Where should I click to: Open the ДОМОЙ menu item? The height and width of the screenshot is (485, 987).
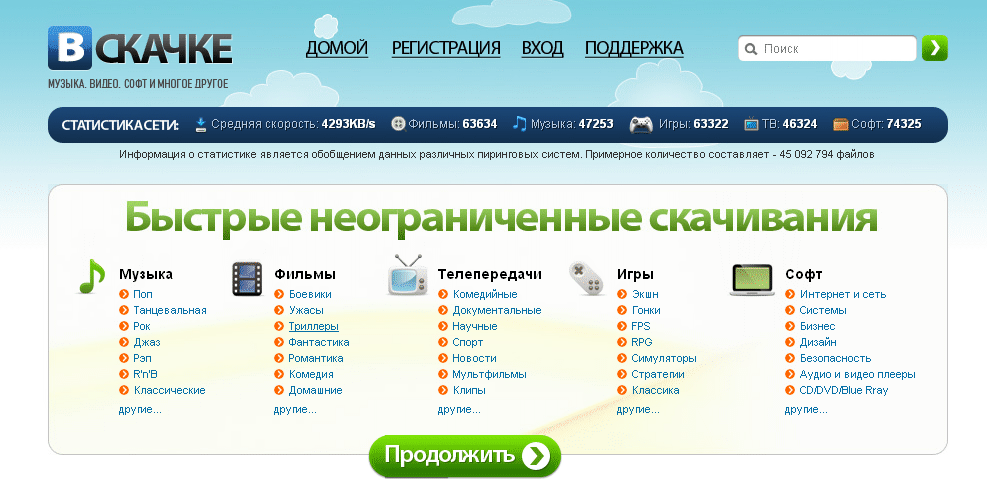coord(337,48)
